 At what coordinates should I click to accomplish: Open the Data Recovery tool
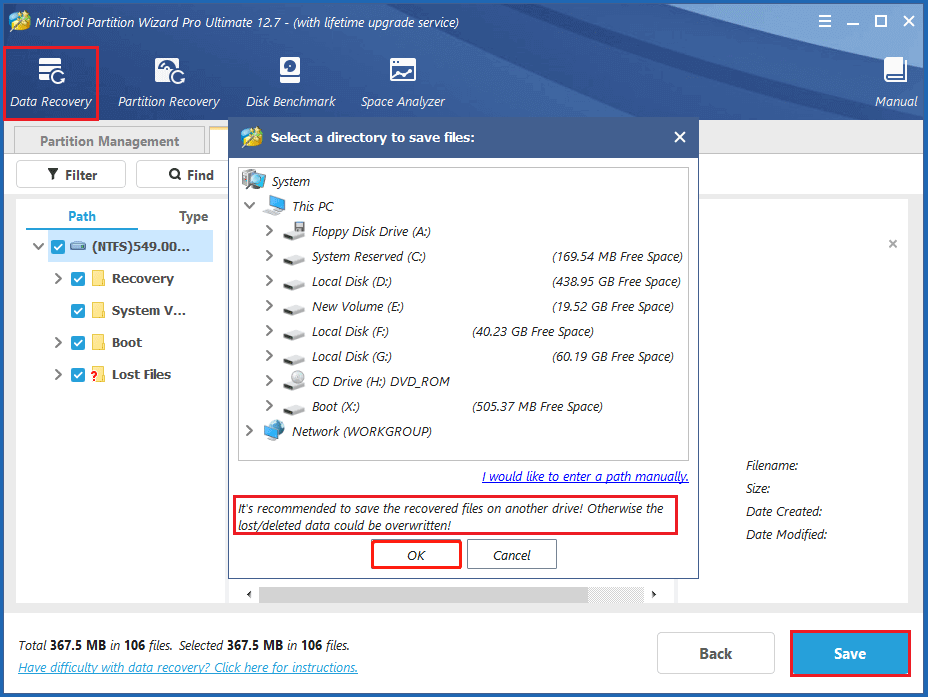pyautogui.click(x=50, y=82)
